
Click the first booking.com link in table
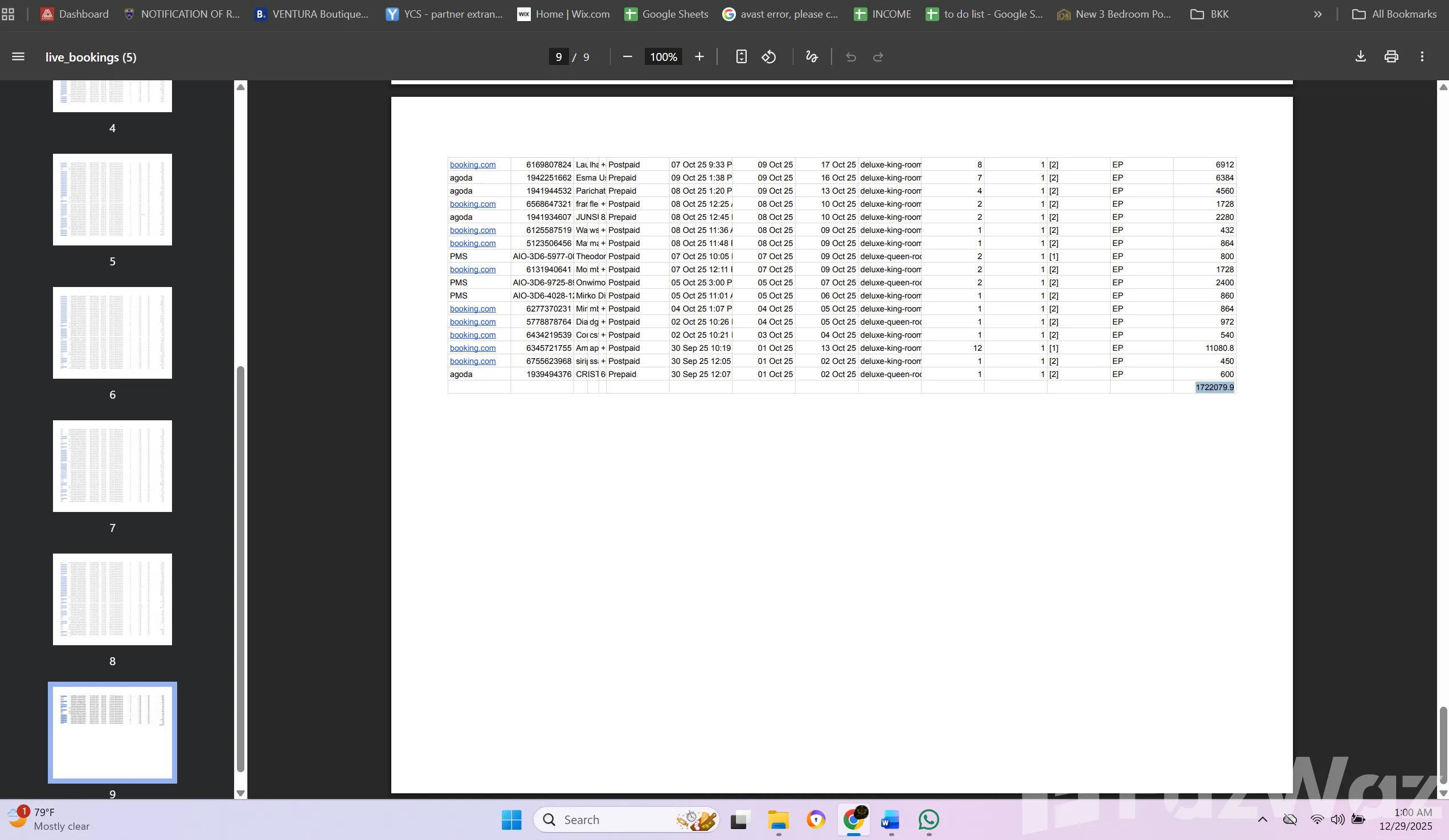[472, 165]
